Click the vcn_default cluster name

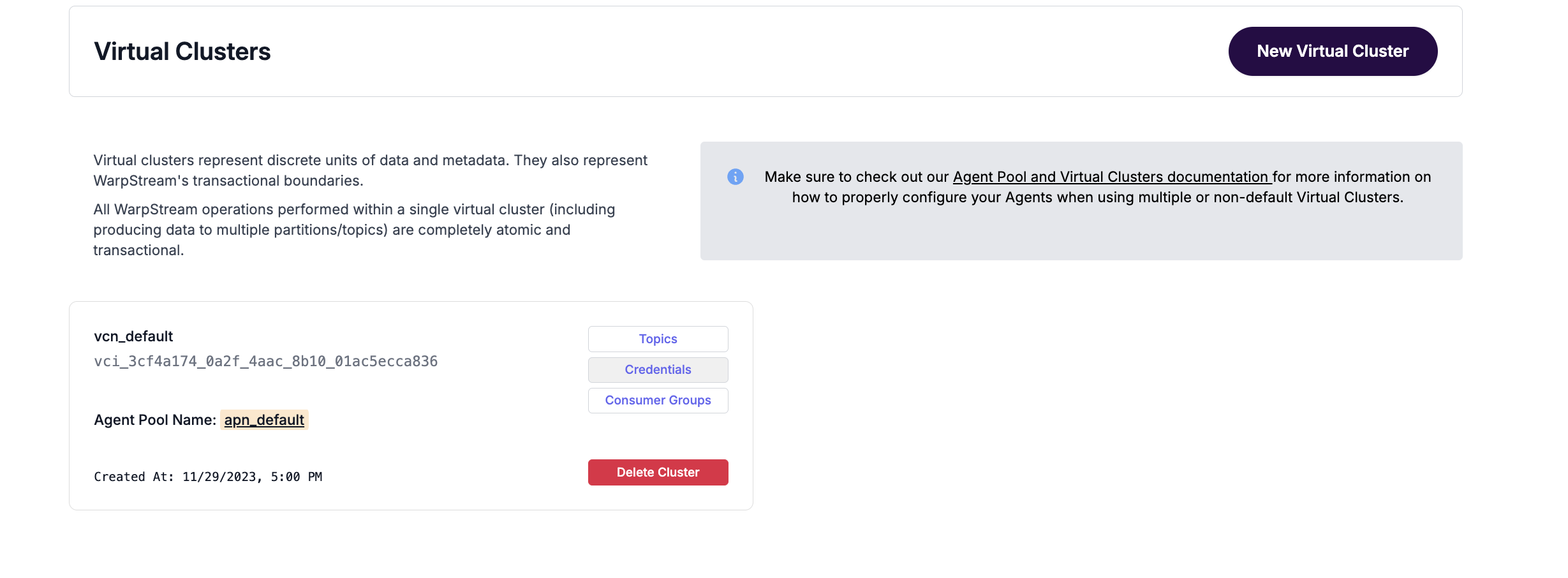point(133,336)
